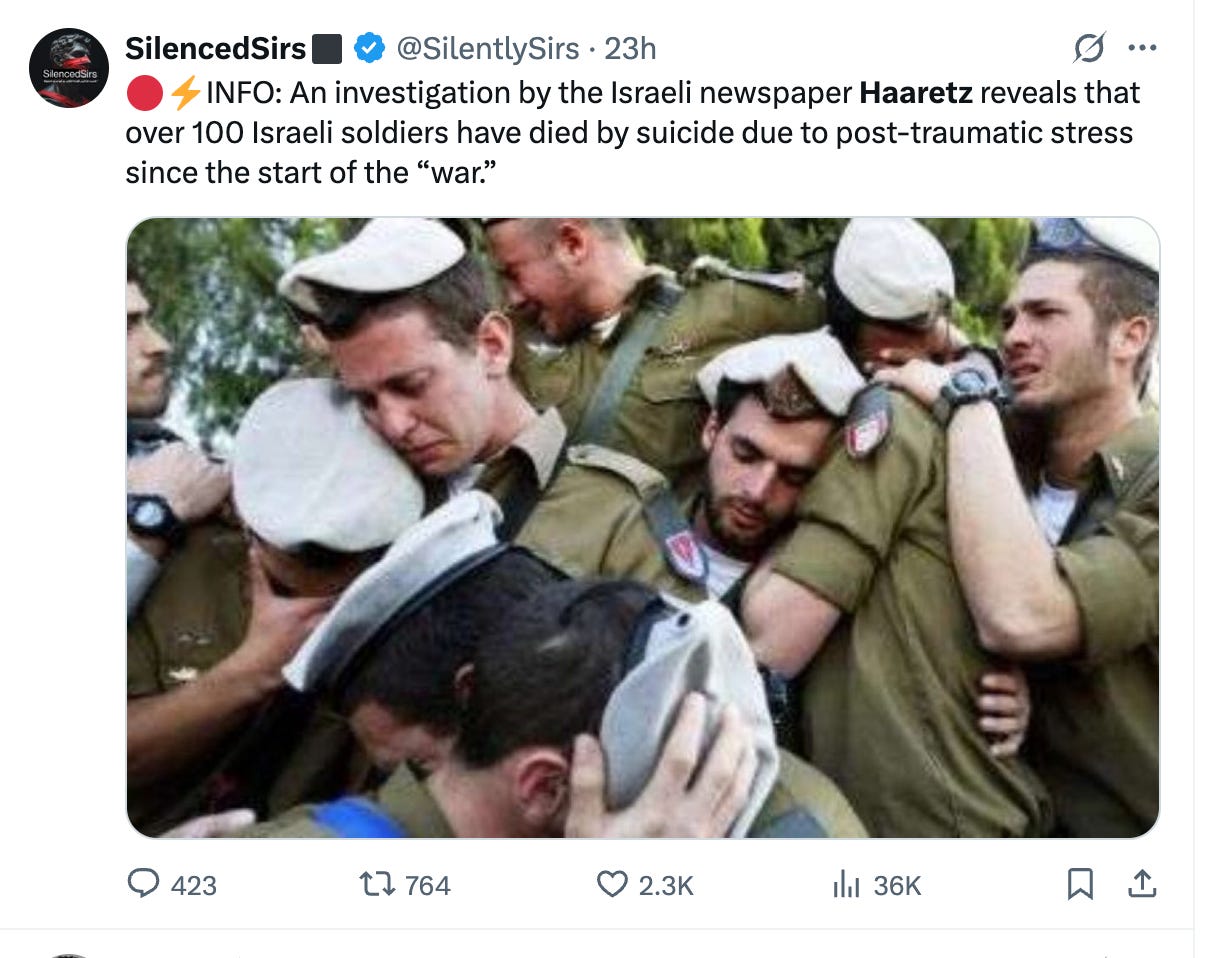
Task: Click the 764 reposts count
Action: tap(428, 885)
